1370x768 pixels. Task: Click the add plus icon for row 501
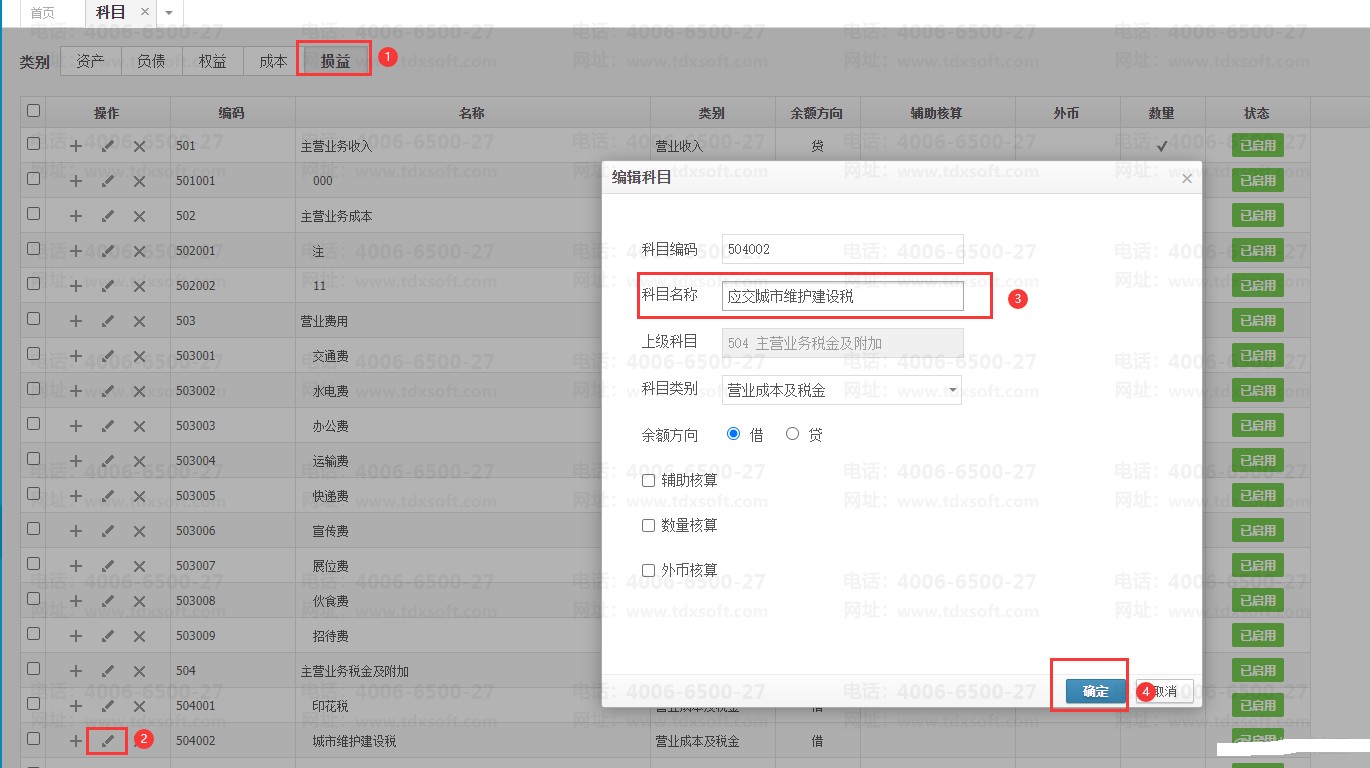point(76,146)
